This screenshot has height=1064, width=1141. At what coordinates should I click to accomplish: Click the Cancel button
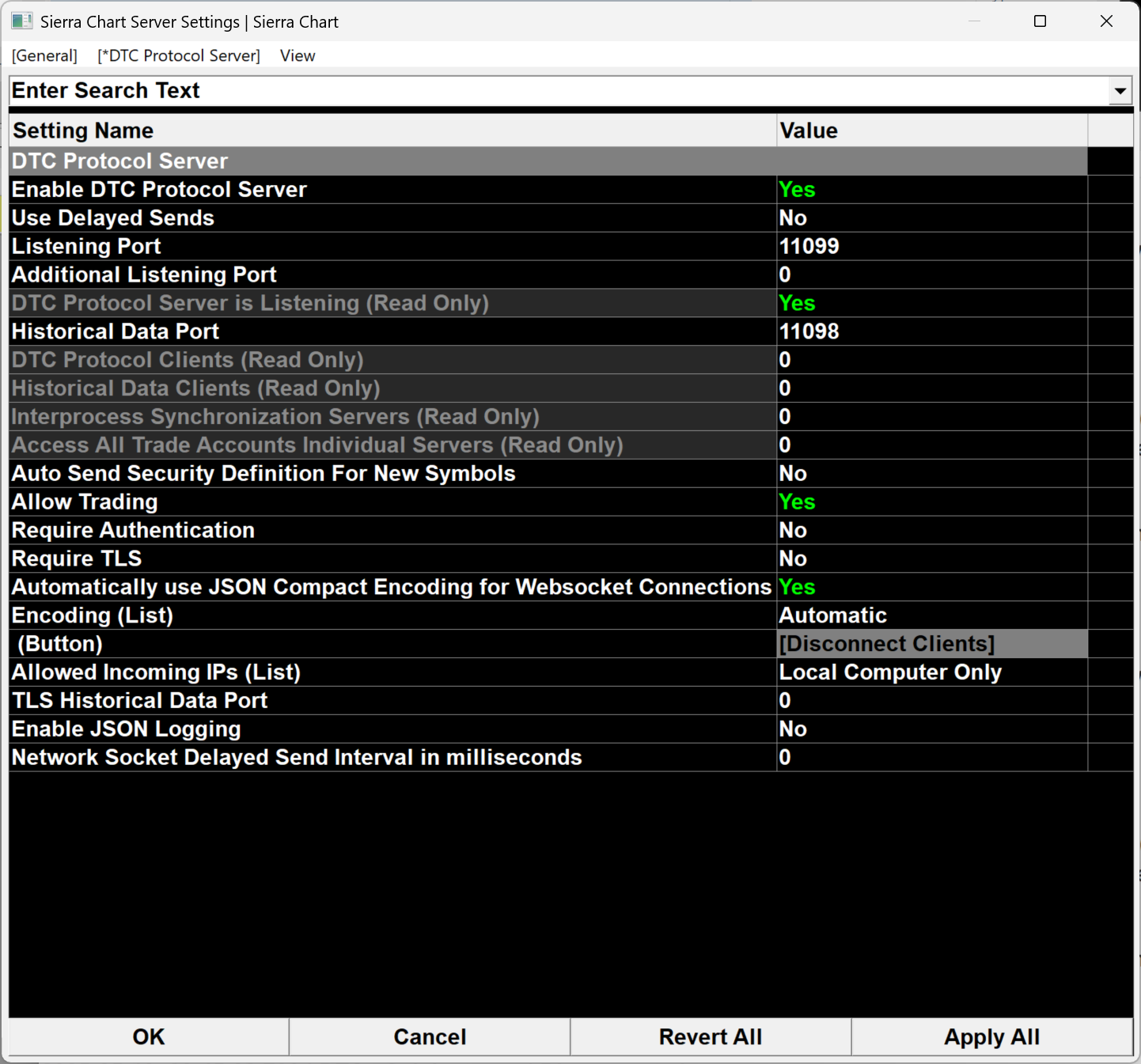[430, 1037]
